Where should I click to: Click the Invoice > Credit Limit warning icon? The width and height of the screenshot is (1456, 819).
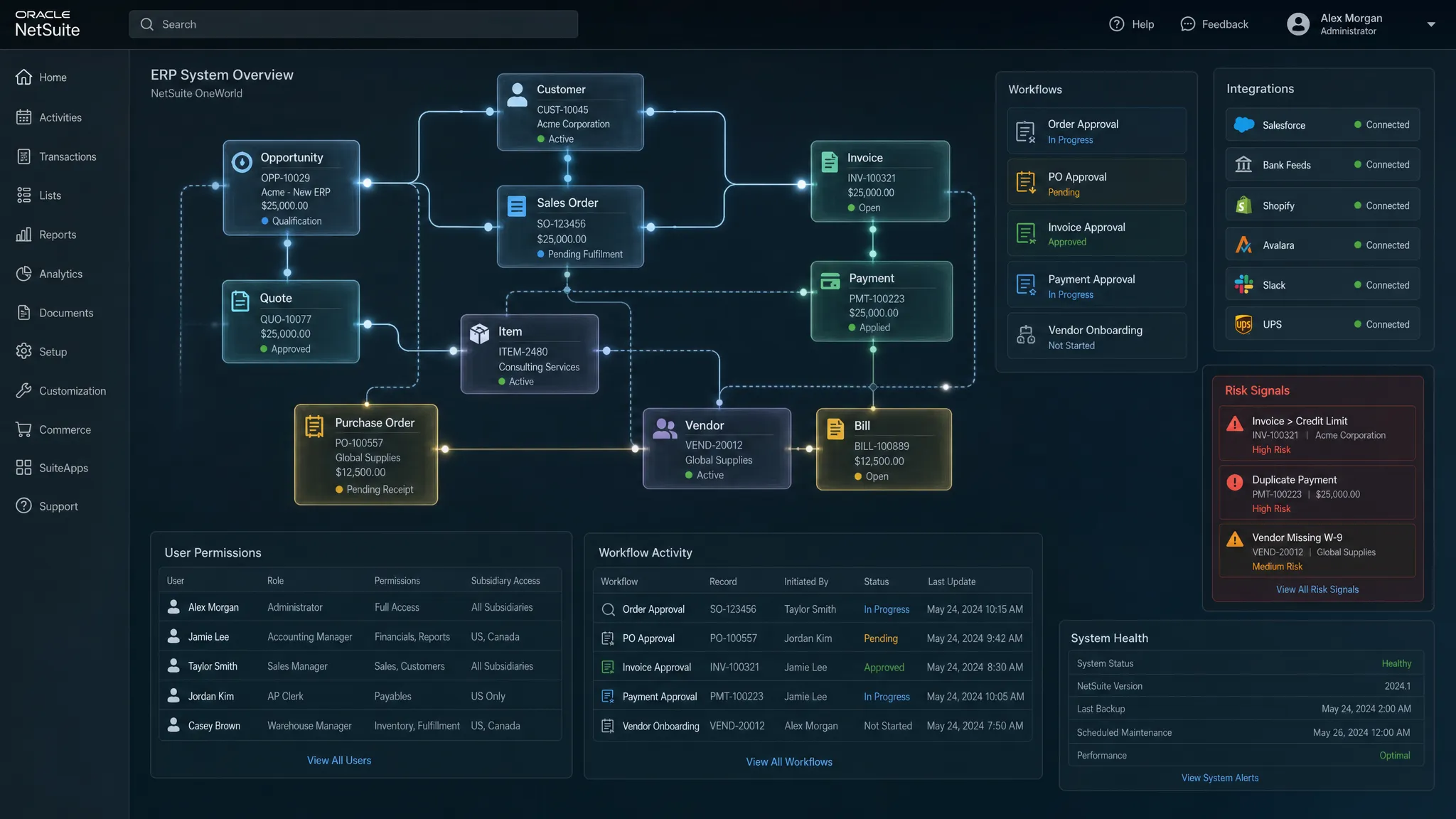1235,424
